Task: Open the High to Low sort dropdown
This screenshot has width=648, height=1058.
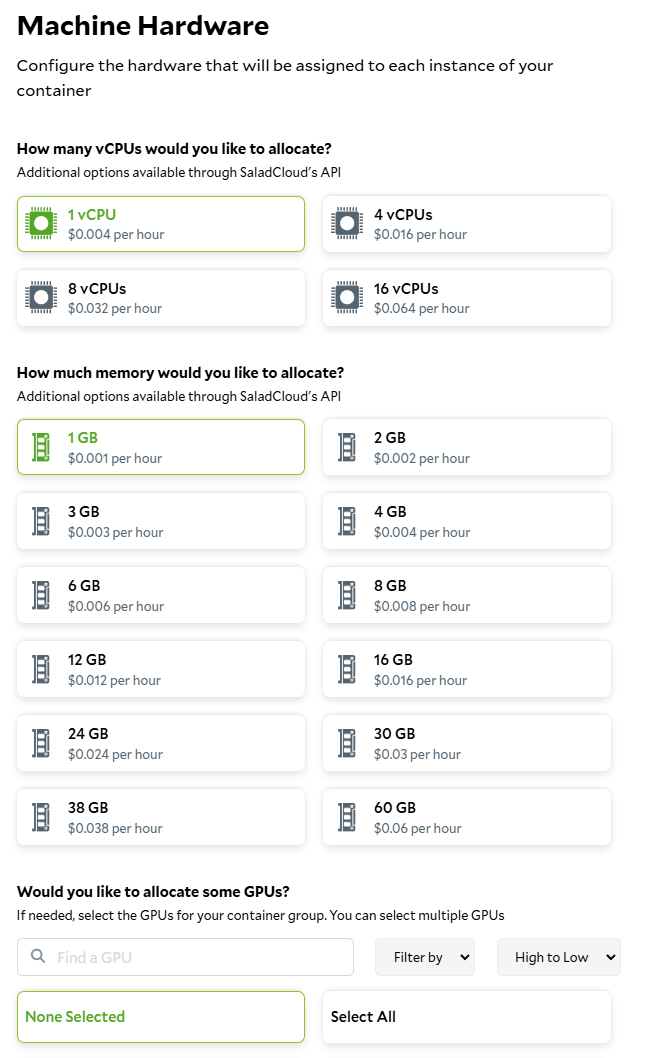Action: coord(558,957)
